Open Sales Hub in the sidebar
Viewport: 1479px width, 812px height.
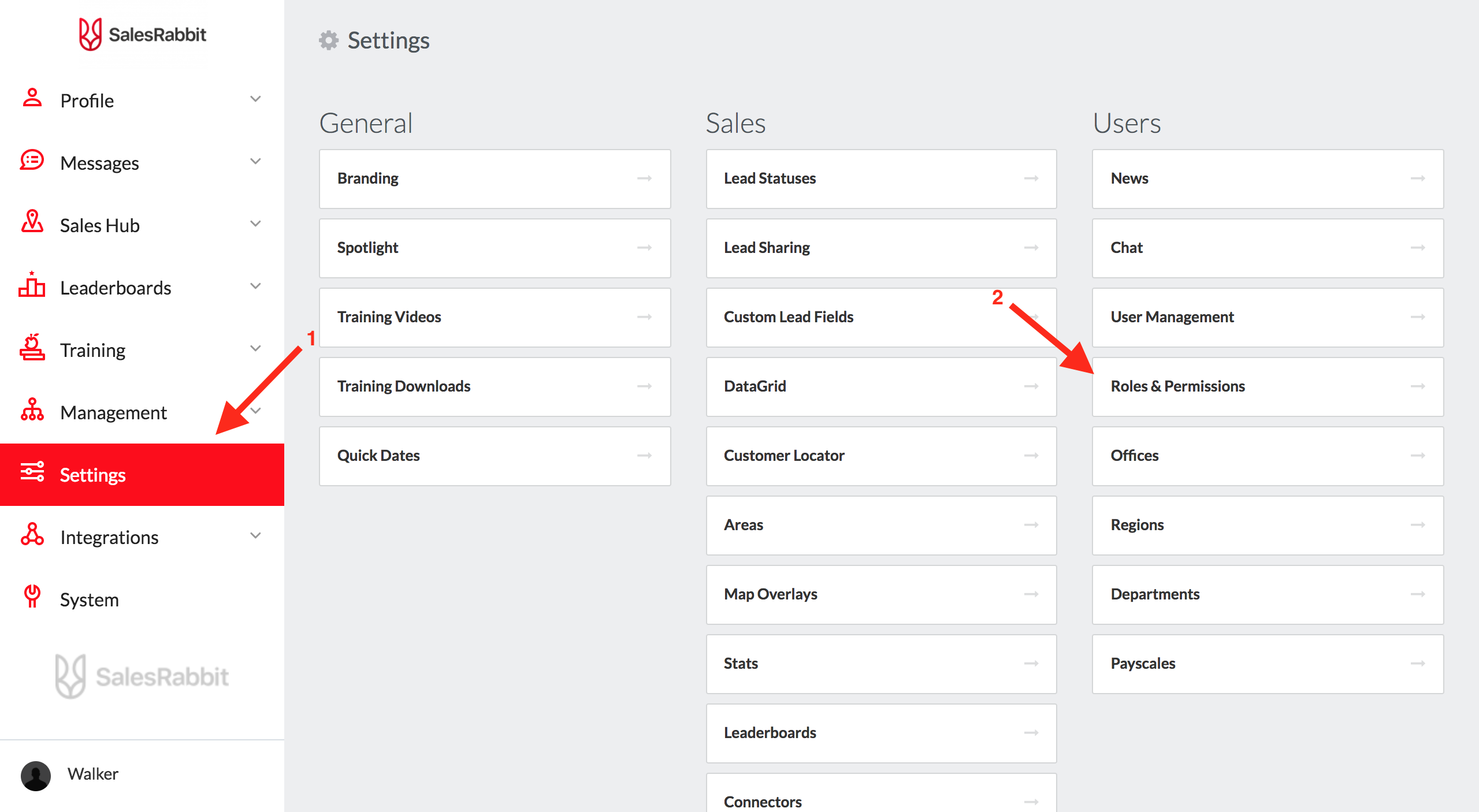[142, 225]
